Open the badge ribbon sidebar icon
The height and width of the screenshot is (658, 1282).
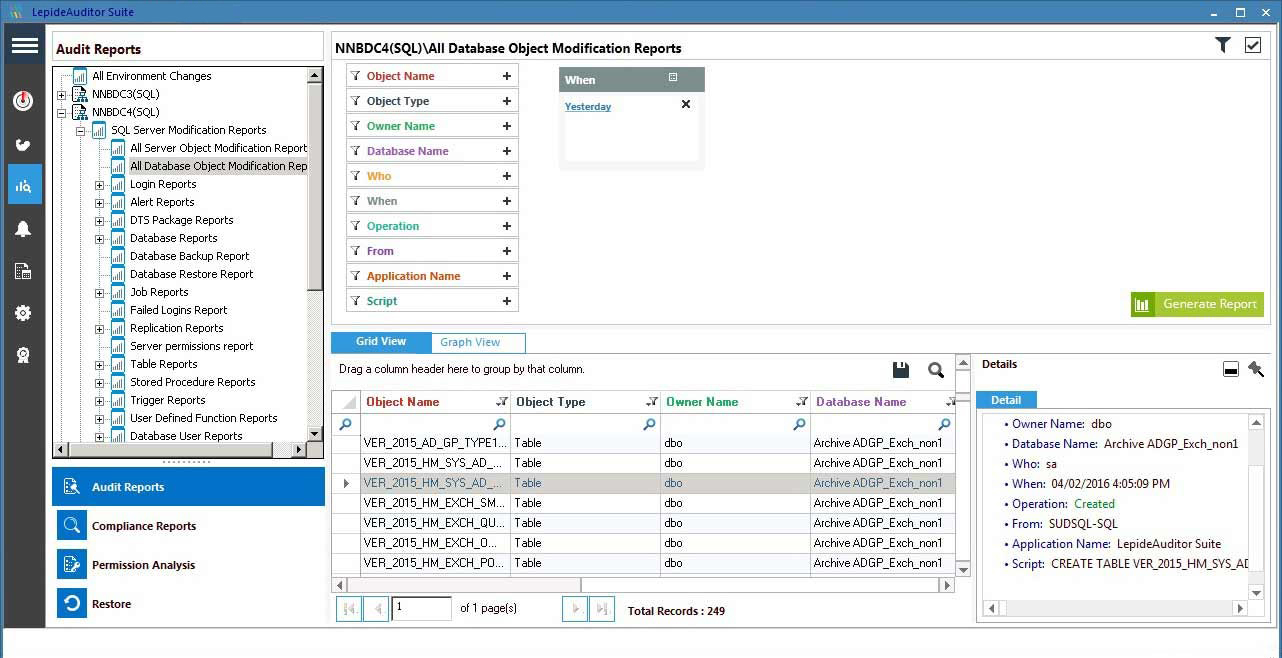24,355
